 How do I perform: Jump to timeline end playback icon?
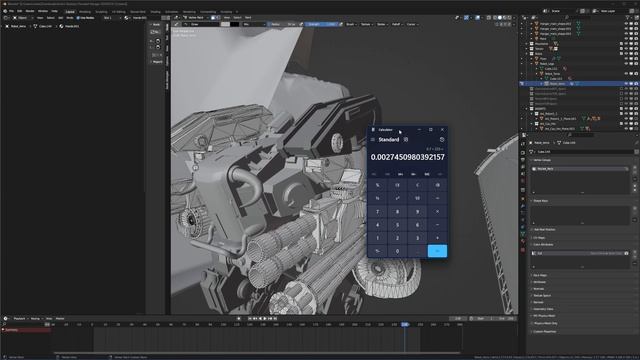point(275,319)
